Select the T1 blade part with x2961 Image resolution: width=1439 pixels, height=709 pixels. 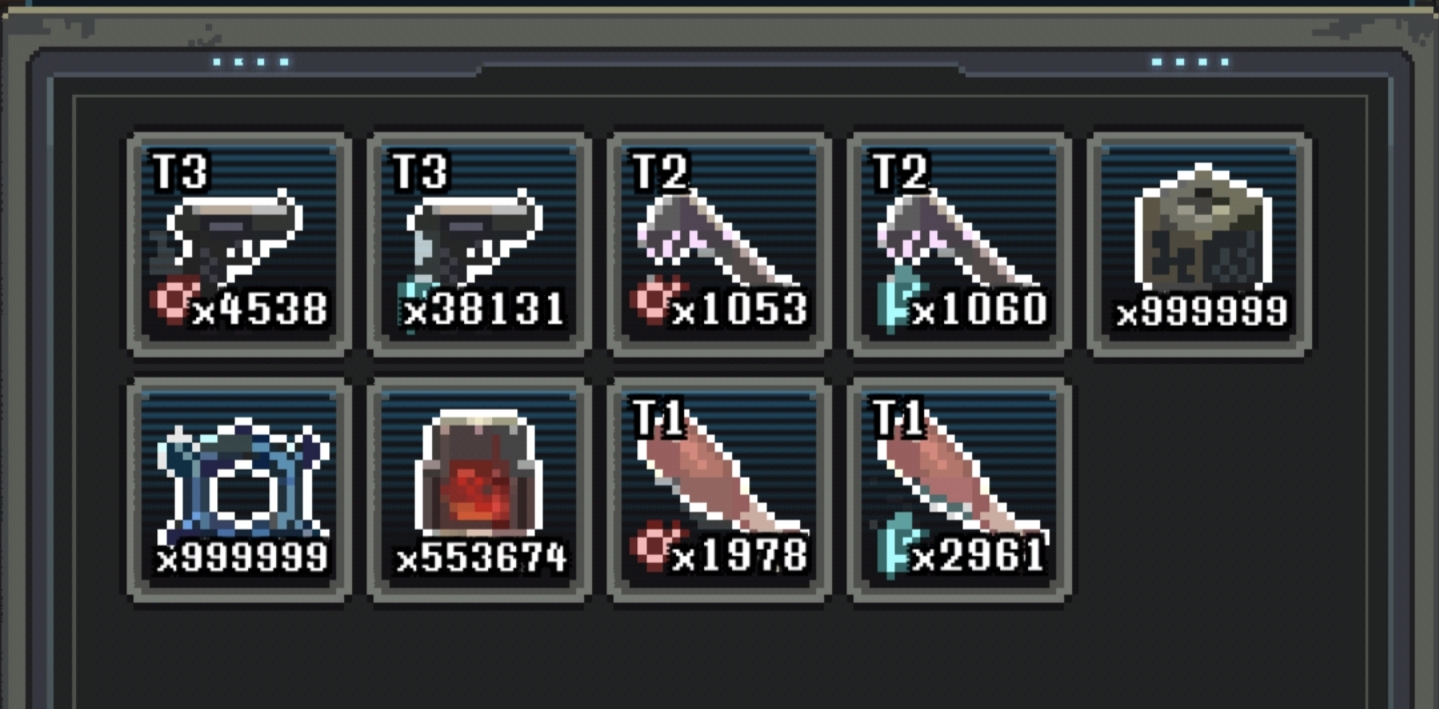tap(960, 491)
